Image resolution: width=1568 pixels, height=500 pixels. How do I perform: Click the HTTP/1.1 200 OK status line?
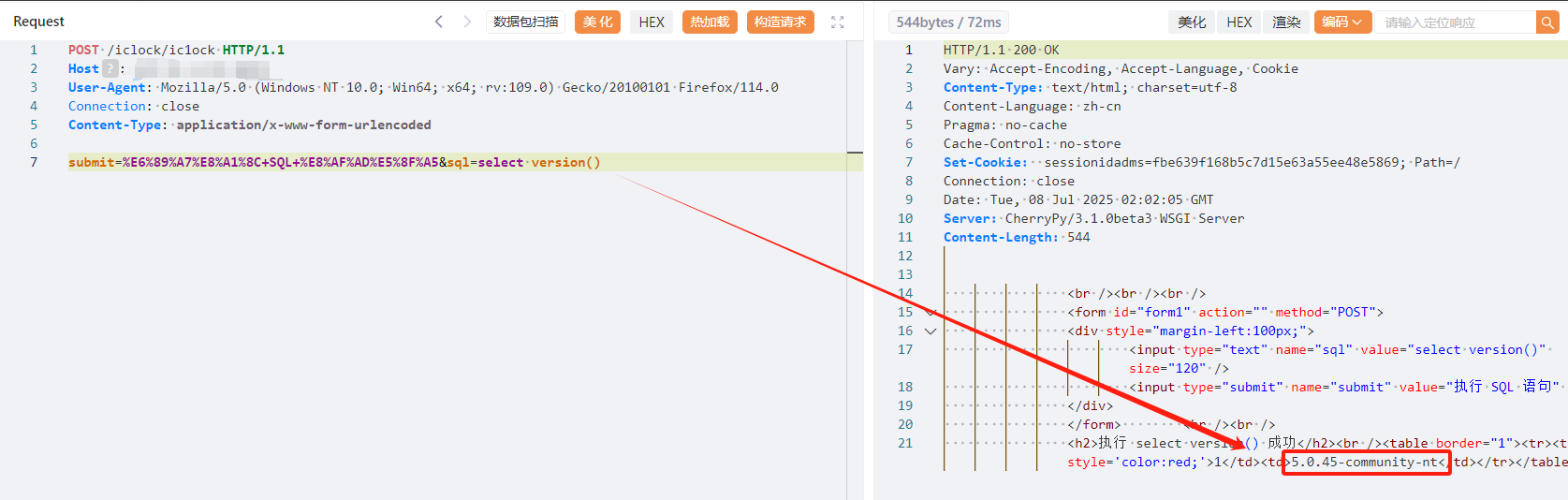[1002, 50]
